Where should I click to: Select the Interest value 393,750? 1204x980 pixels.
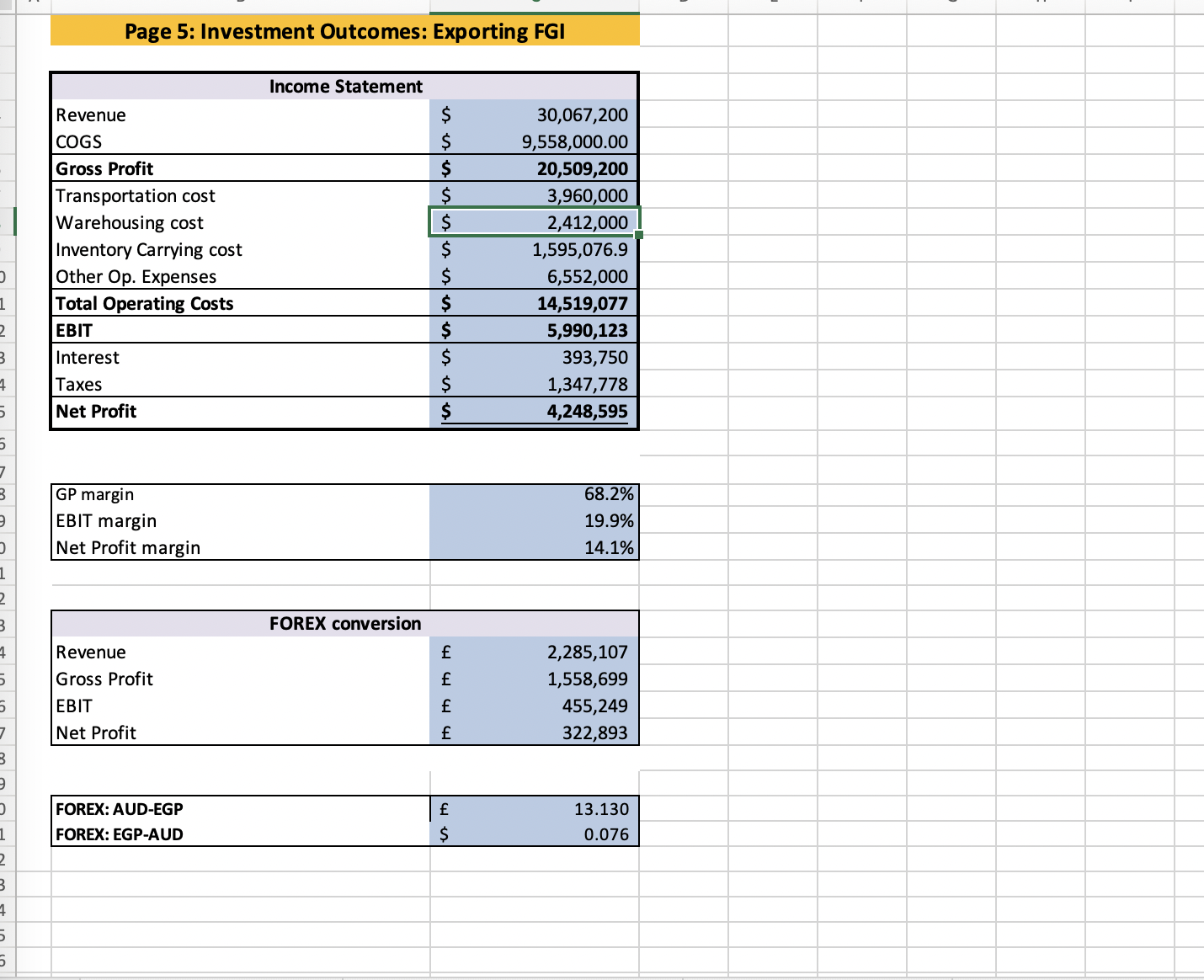[595, 358]
